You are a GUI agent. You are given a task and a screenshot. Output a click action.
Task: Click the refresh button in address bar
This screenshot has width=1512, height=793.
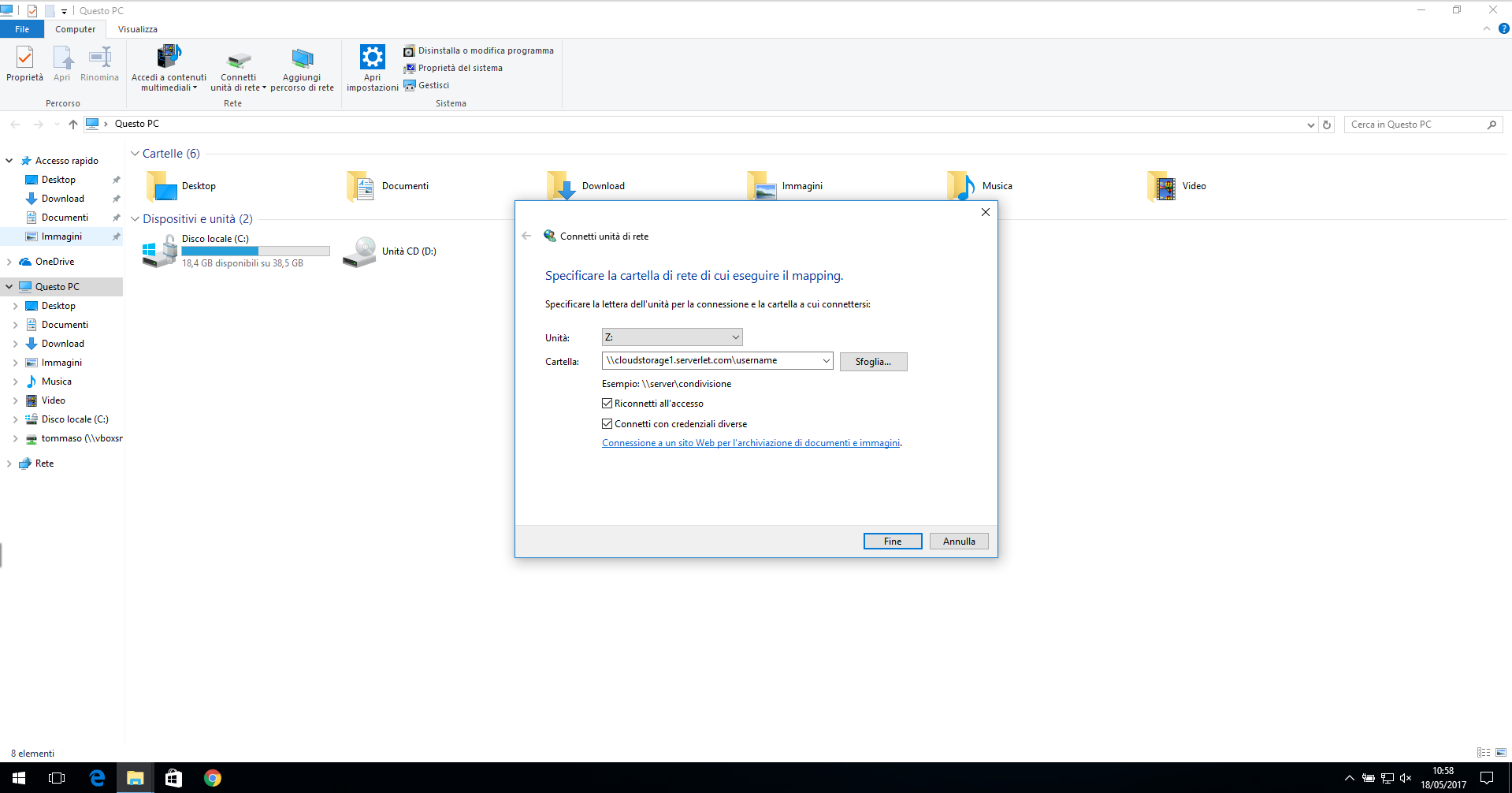pyautogui.click(x=1327, y=125)
